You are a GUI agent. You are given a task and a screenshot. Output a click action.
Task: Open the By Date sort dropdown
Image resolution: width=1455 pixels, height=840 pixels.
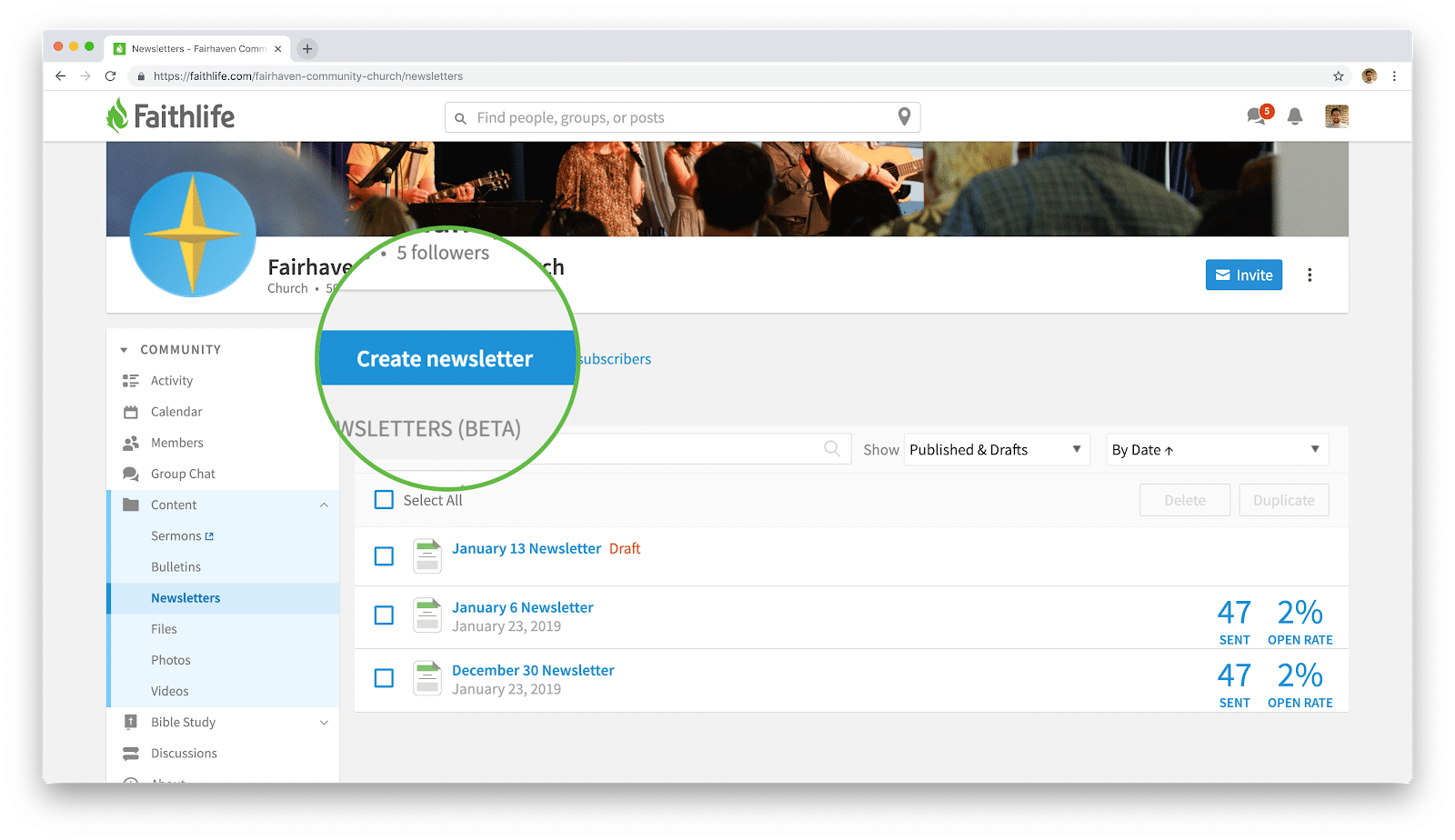click(1217, 450)
